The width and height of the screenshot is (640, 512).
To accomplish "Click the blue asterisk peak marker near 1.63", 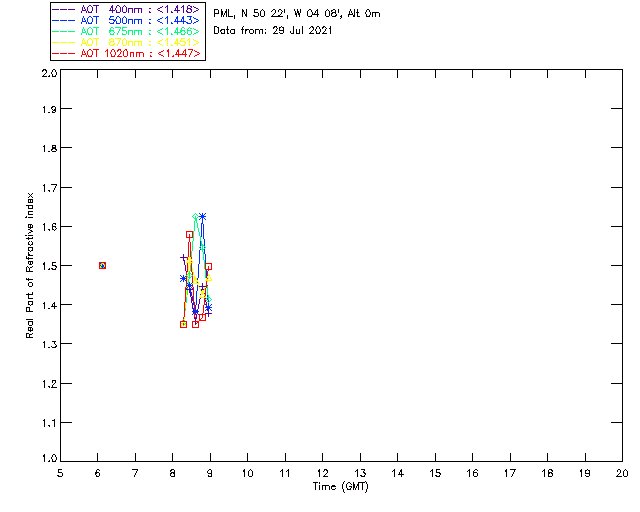I will [x=202, y=216].
